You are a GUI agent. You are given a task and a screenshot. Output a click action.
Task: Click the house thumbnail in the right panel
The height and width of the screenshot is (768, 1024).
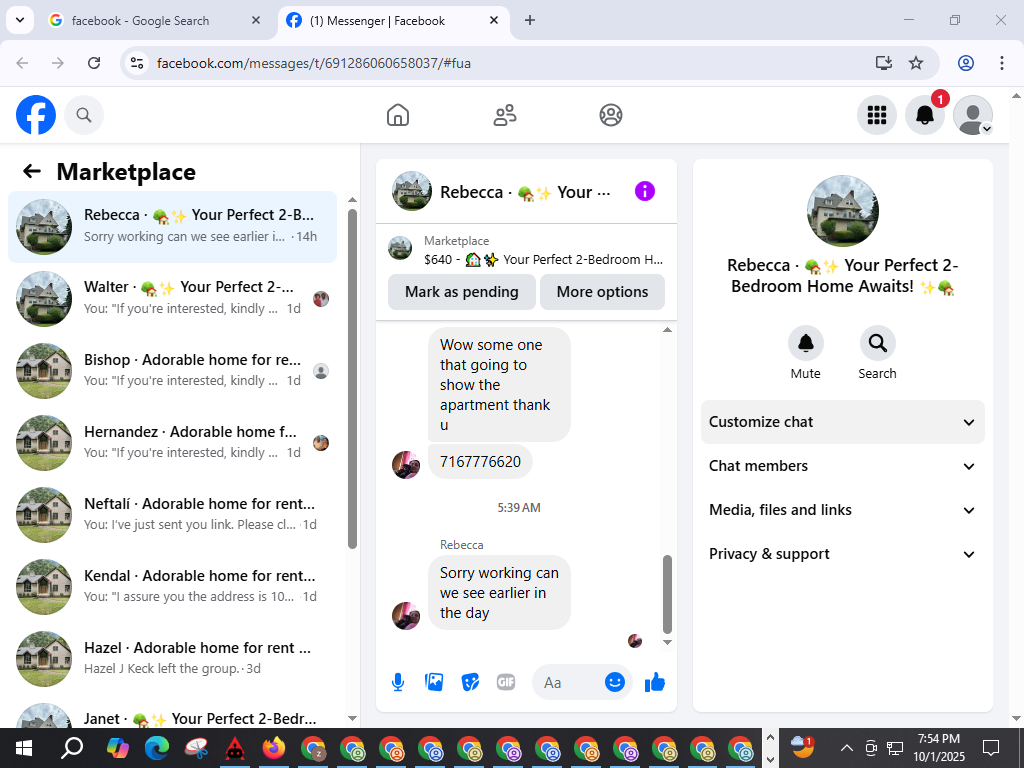(x=842, y=210)
